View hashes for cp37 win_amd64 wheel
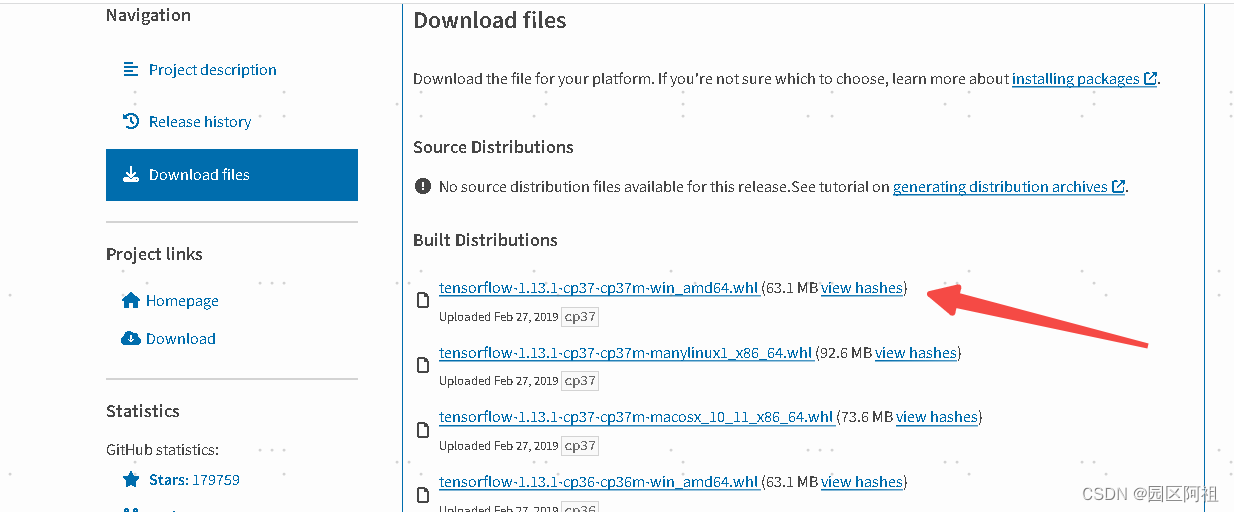This screenshot has width=1234, height=512. pyautogui.click(x=862, y=288)
